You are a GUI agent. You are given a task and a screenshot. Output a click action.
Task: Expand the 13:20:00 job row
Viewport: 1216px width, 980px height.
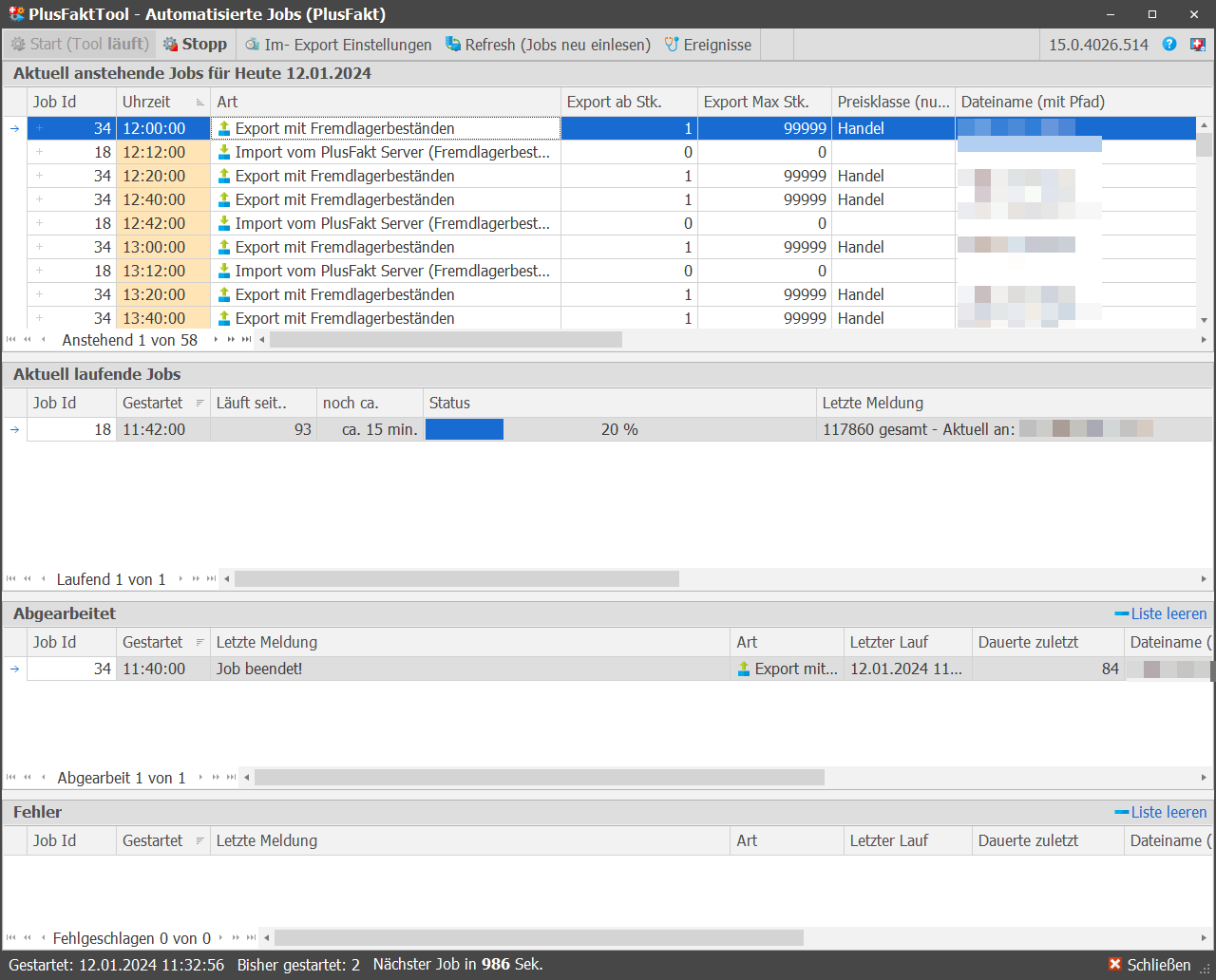39,294
